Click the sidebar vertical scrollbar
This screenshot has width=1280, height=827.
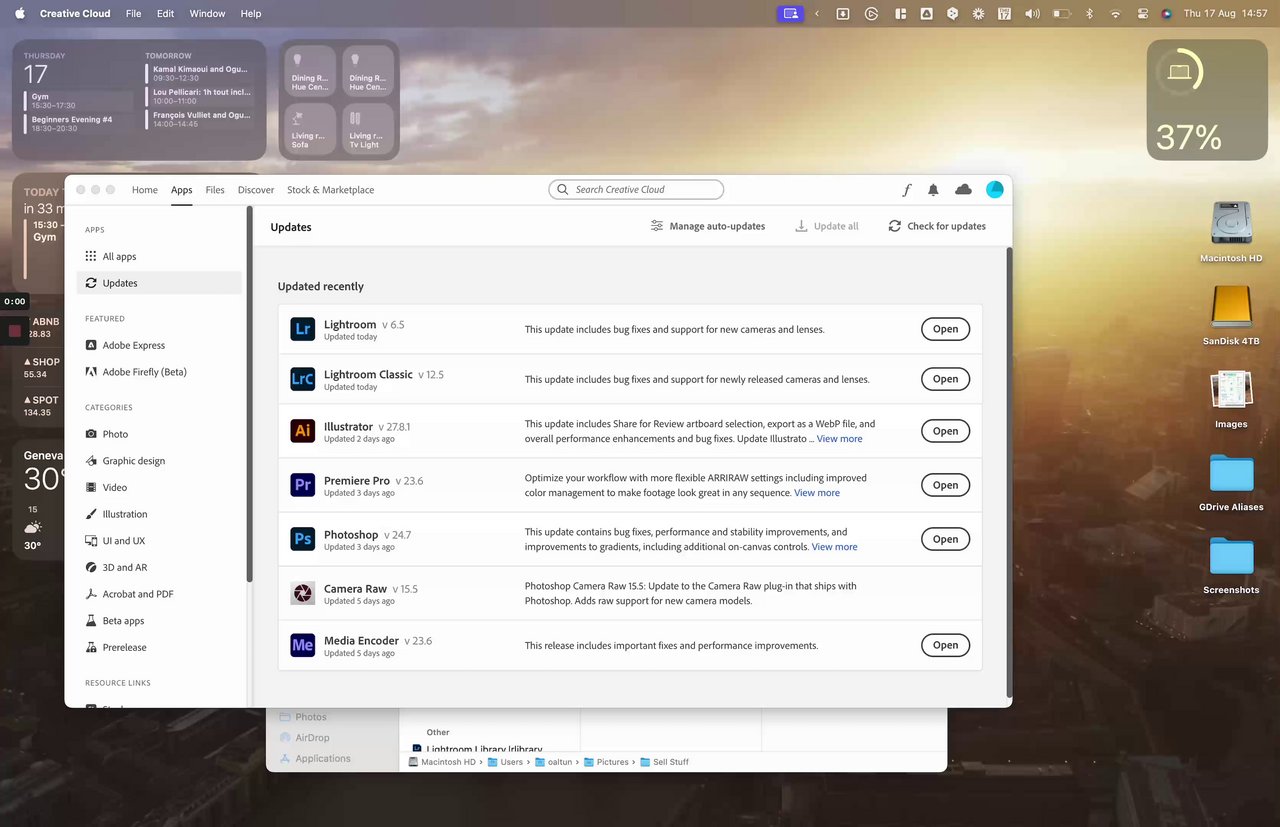click(x=249, y=395)
